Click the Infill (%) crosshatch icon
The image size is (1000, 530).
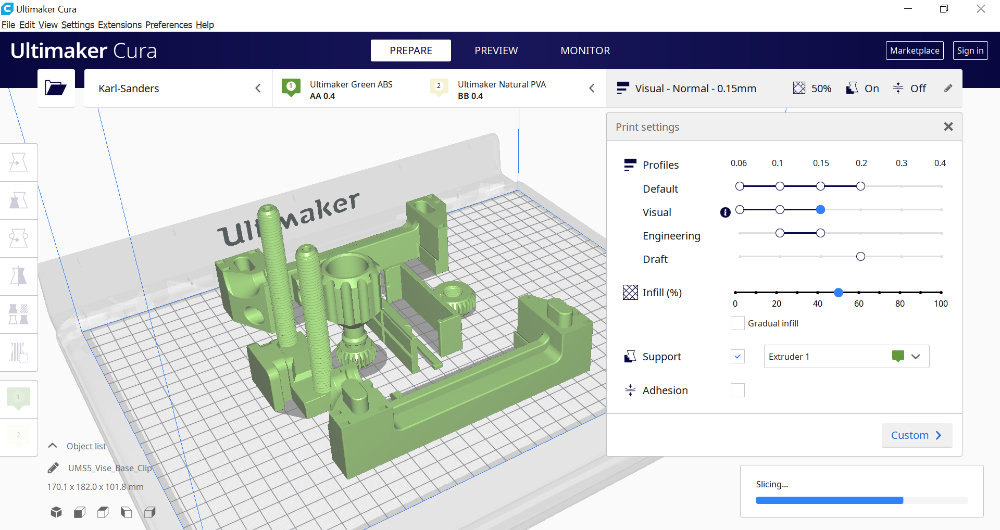(630, 292)
